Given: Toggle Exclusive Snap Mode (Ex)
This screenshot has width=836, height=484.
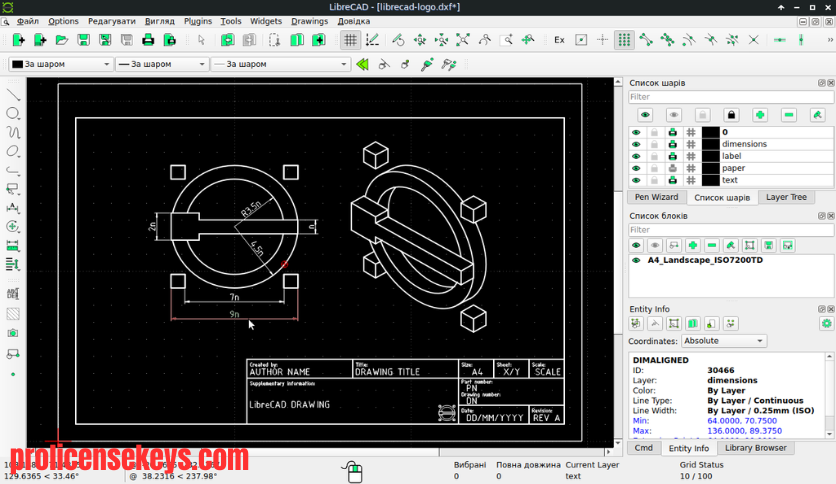Looking at the screenshot, I should point(559,40).
